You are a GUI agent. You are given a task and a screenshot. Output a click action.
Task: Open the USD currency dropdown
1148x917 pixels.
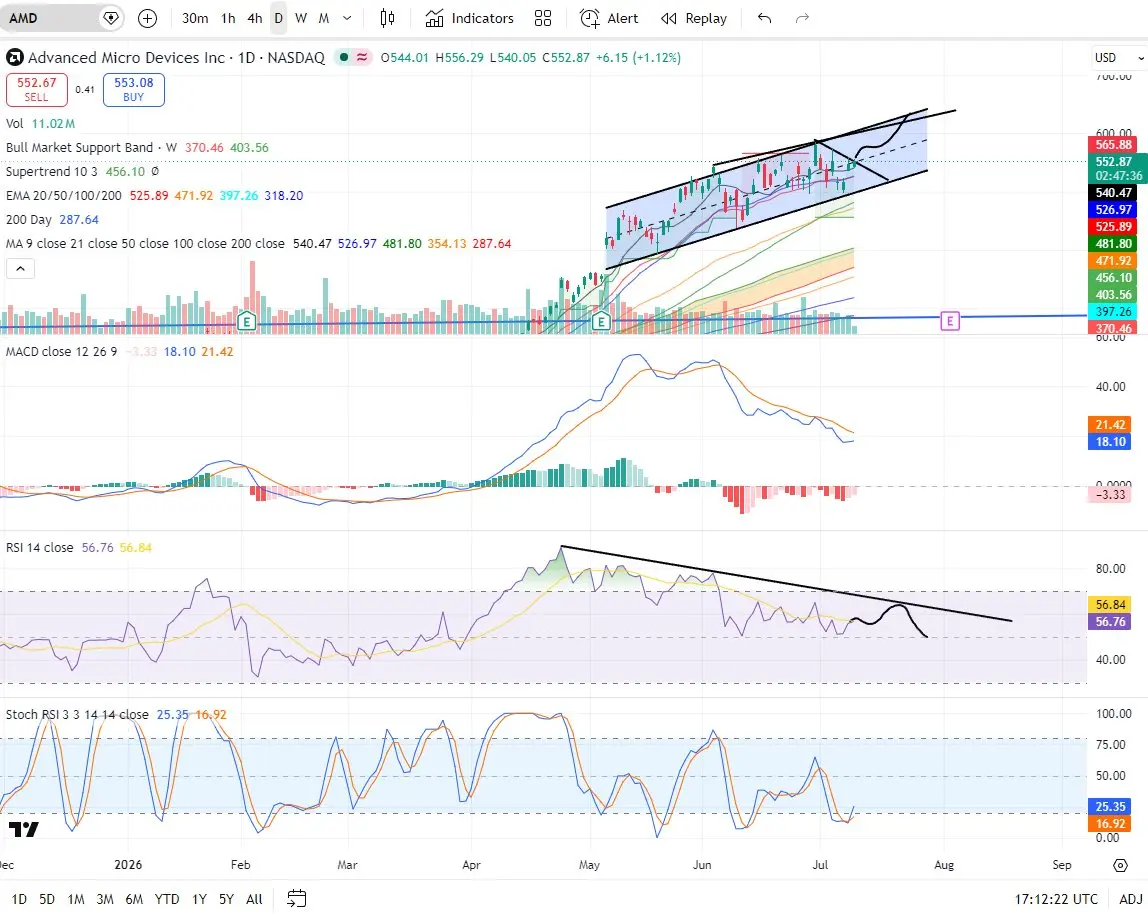tap(1119, 58)
